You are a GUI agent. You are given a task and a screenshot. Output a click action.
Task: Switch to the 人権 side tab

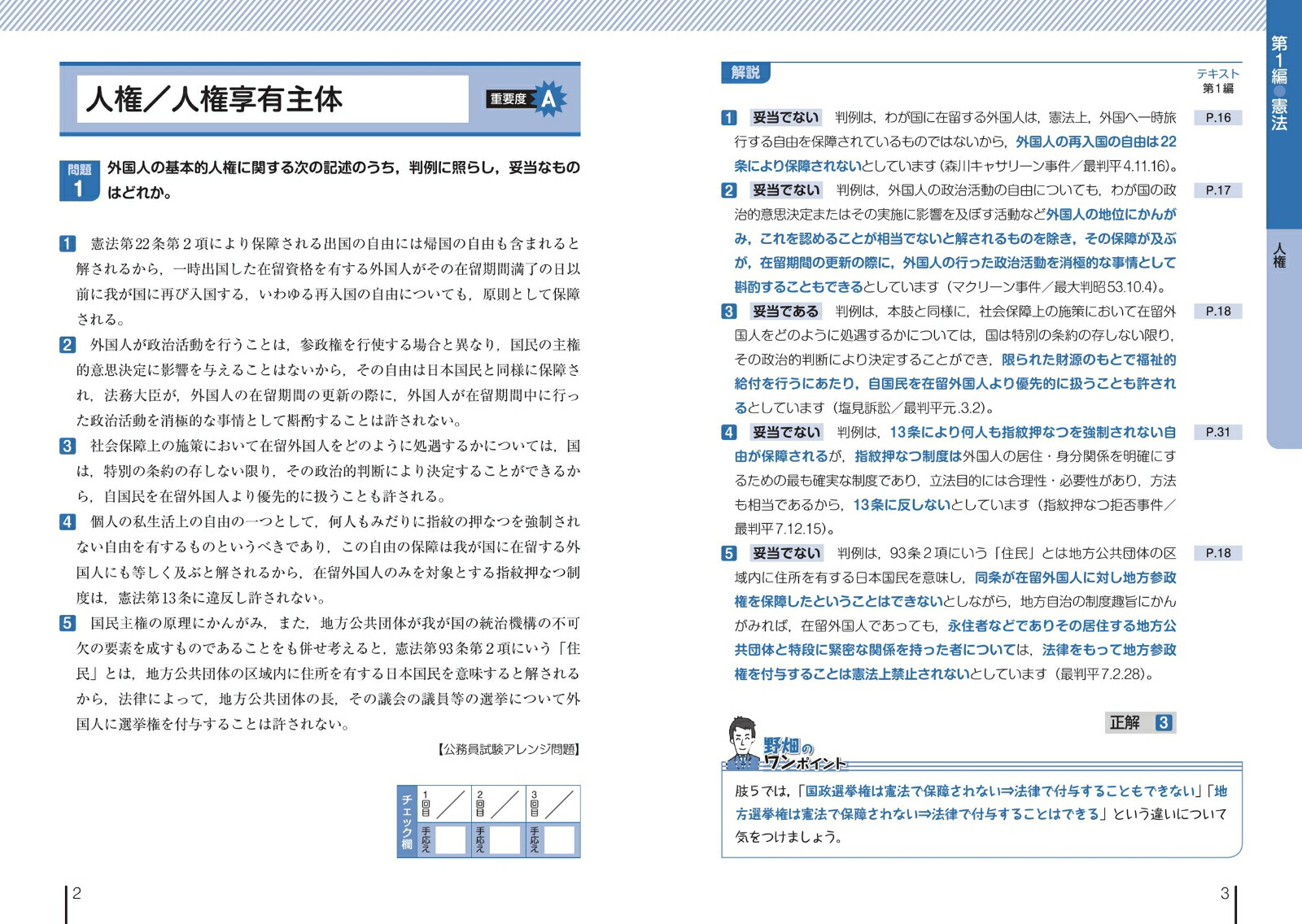pyautogui.click(x=1279, y=255)
